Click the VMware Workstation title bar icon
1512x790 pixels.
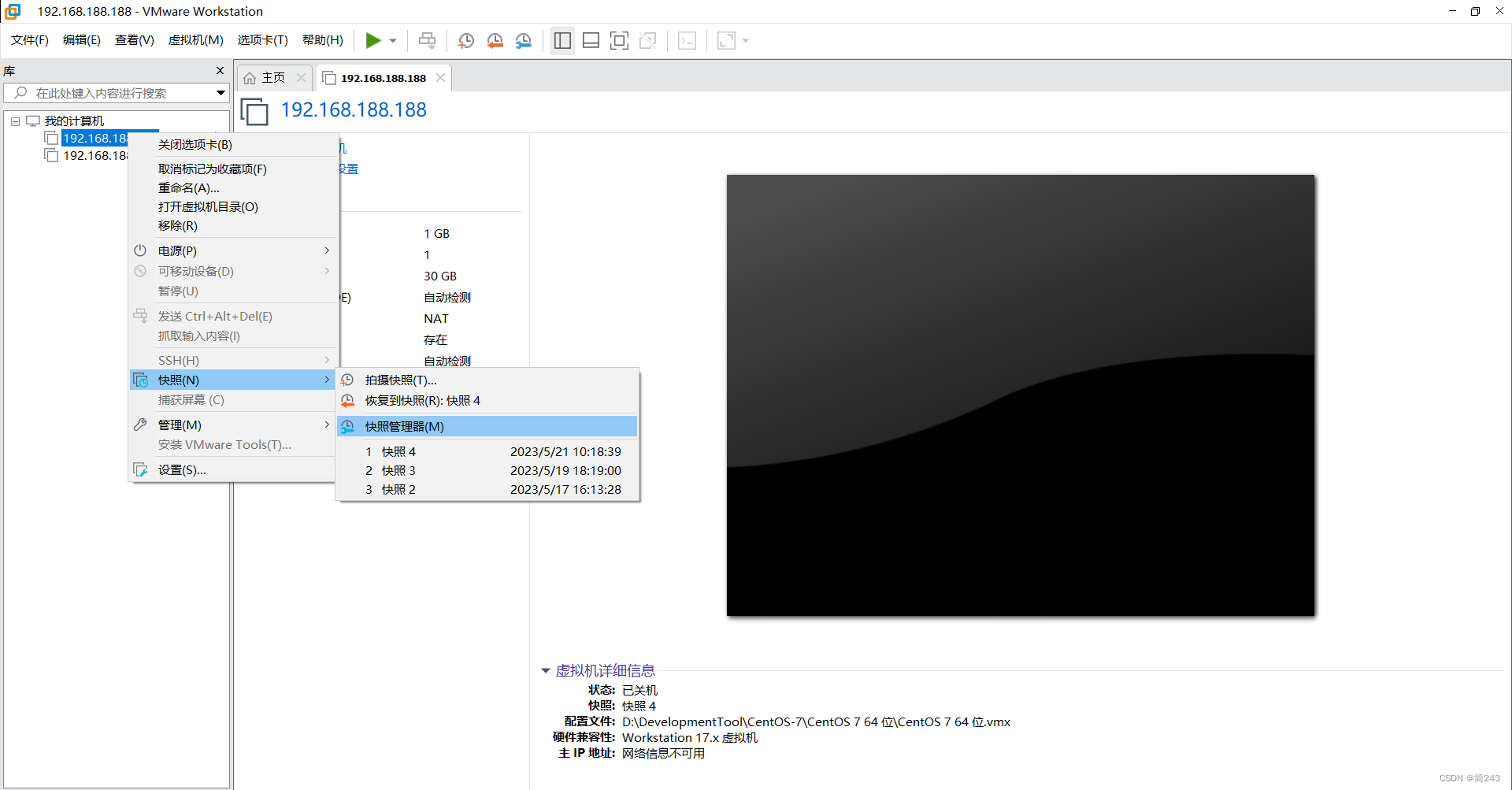pos(13,11)
